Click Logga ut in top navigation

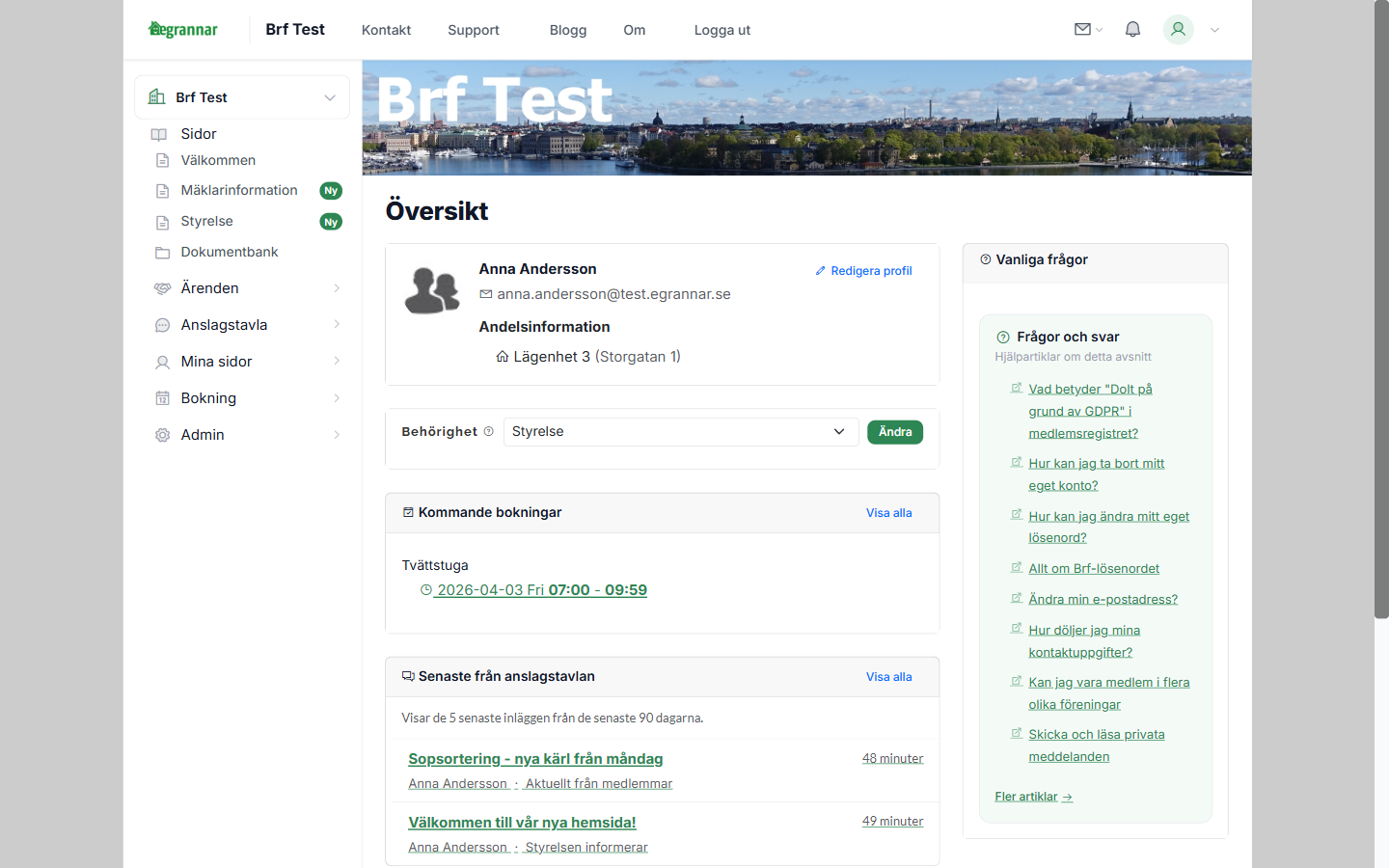tap(722, 30)
